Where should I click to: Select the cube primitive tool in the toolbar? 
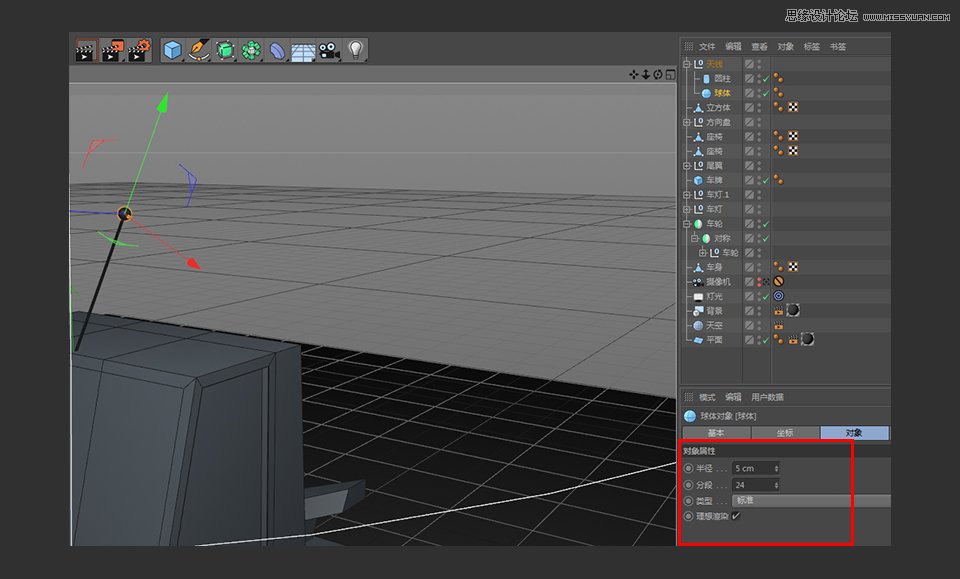[x=171, y=49]
